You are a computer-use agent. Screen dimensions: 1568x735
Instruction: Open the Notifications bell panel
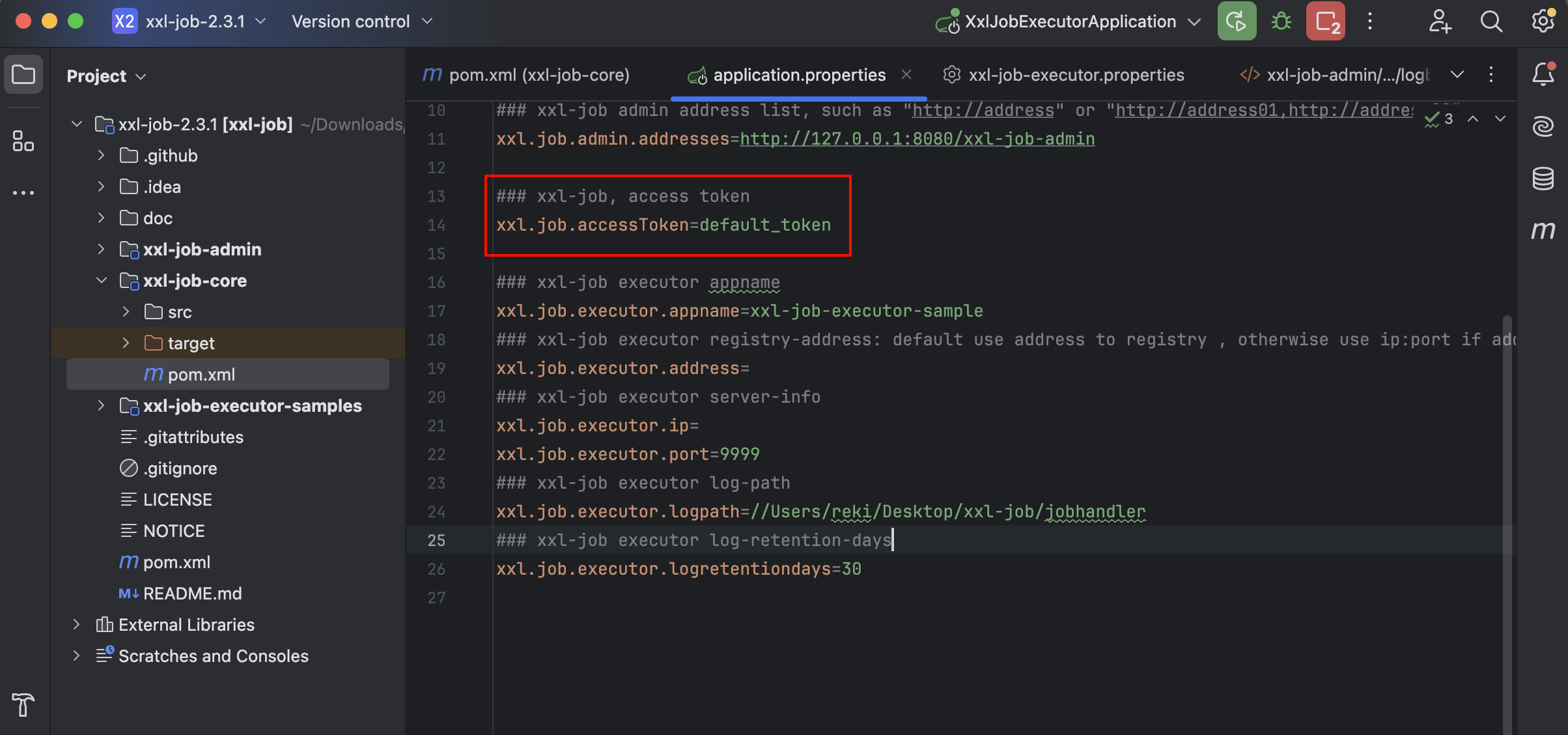[1543, 74]
